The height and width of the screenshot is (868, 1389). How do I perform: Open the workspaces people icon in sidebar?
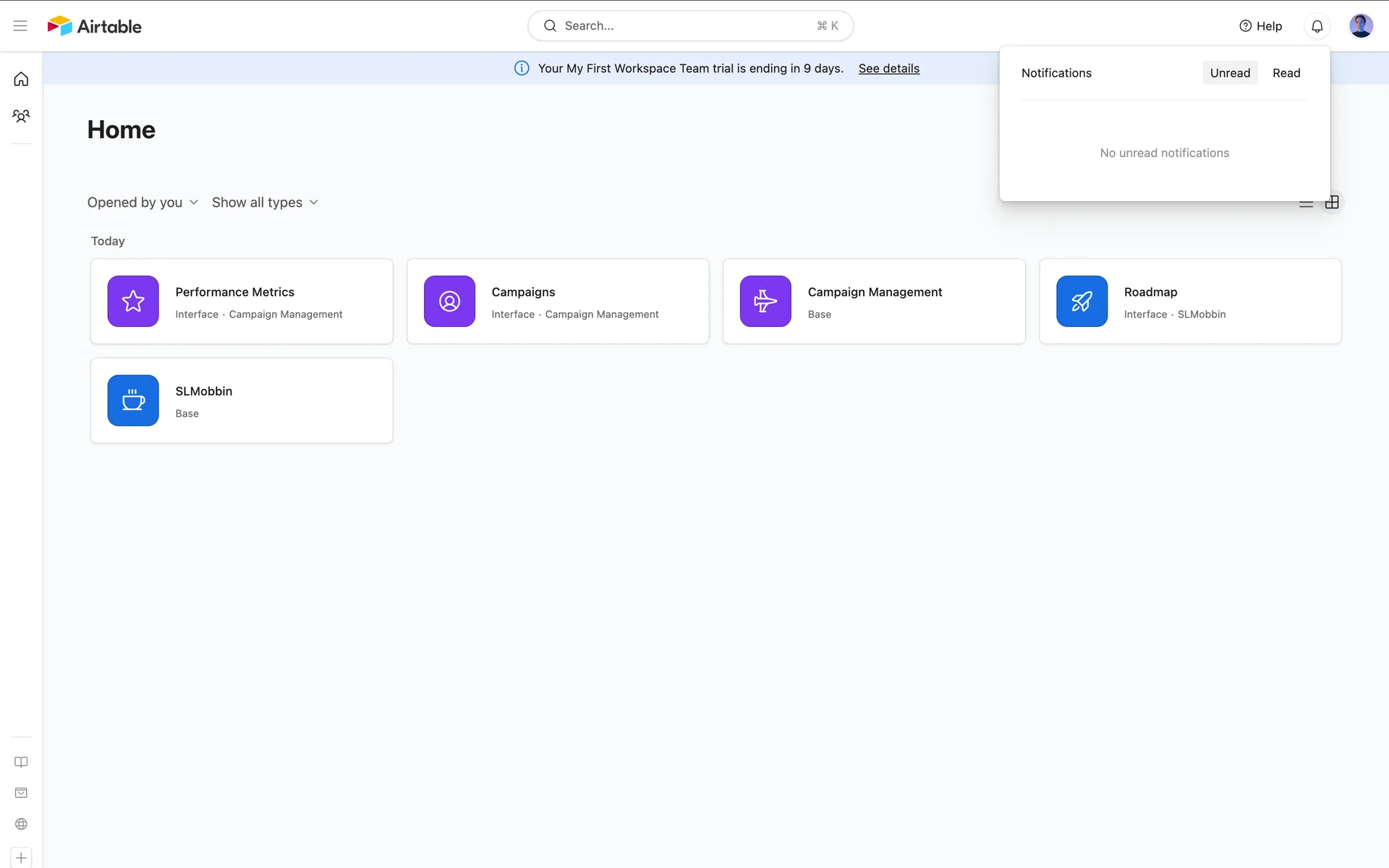tap(21, 116)
